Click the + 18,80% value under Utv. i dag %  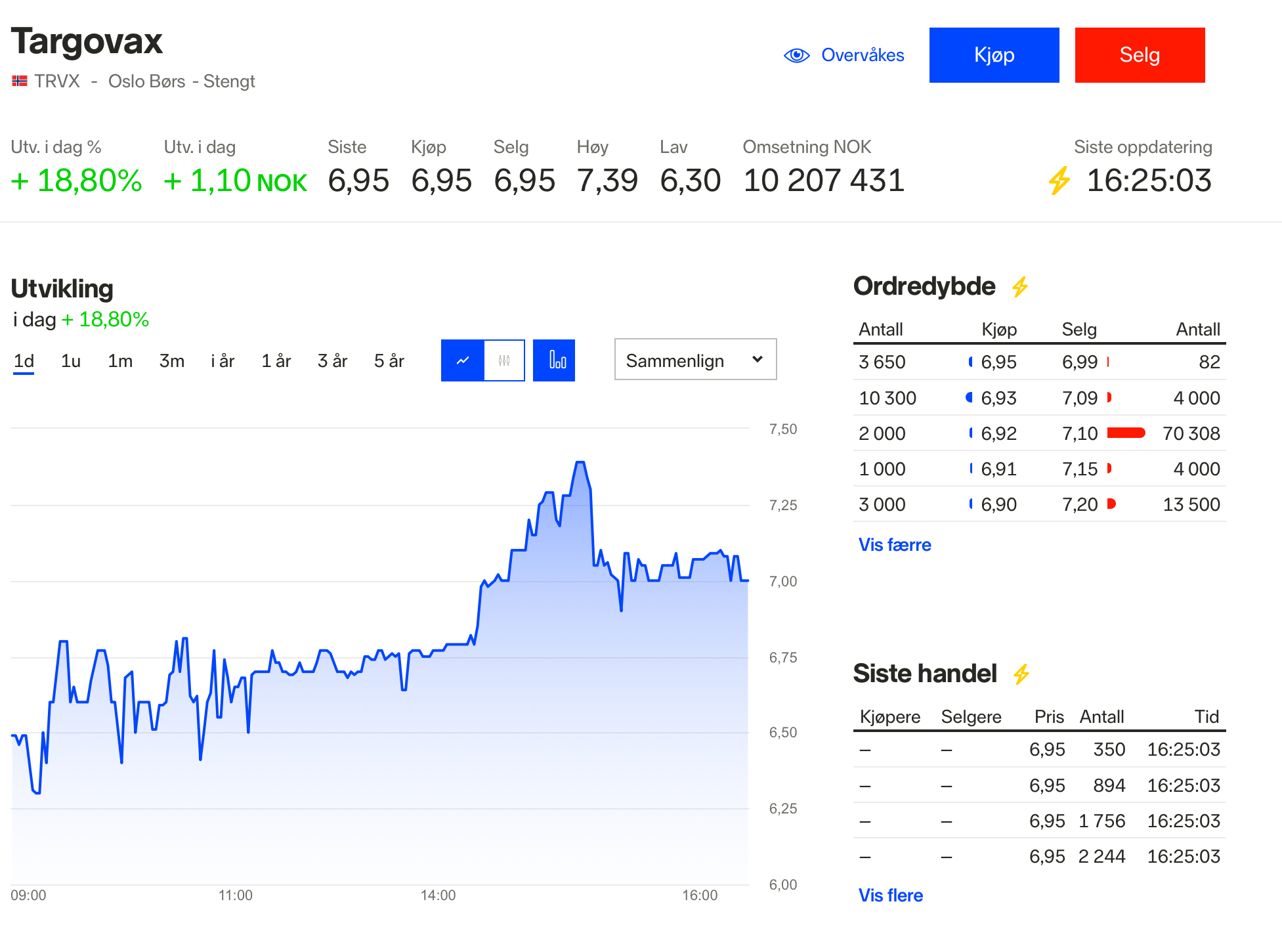click(77, 181)
